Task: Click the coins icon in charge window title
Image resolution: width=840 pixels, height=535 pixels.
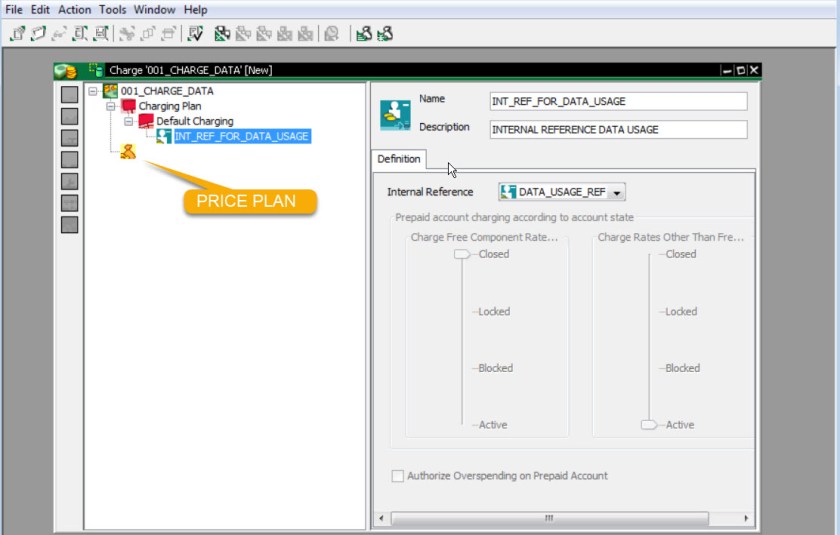Action: click(x=66, y=71)
